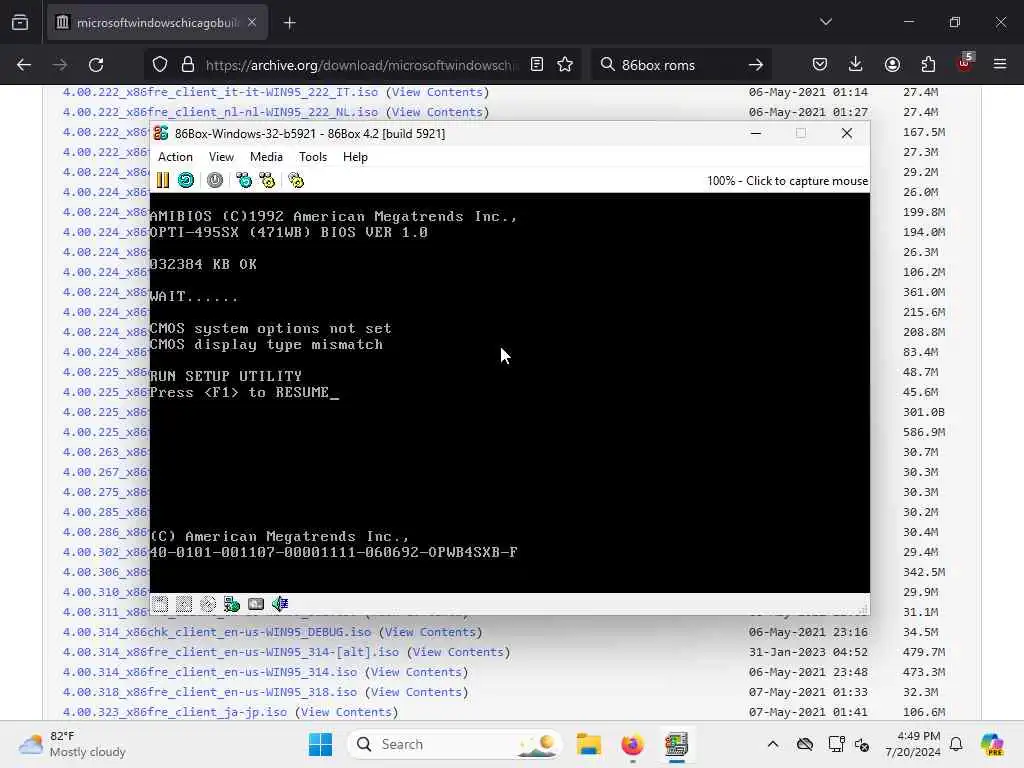Reload the archive.org page
Image resolution: width=1024 pixels, height=768 pixels.
click(x=96, y=64)
